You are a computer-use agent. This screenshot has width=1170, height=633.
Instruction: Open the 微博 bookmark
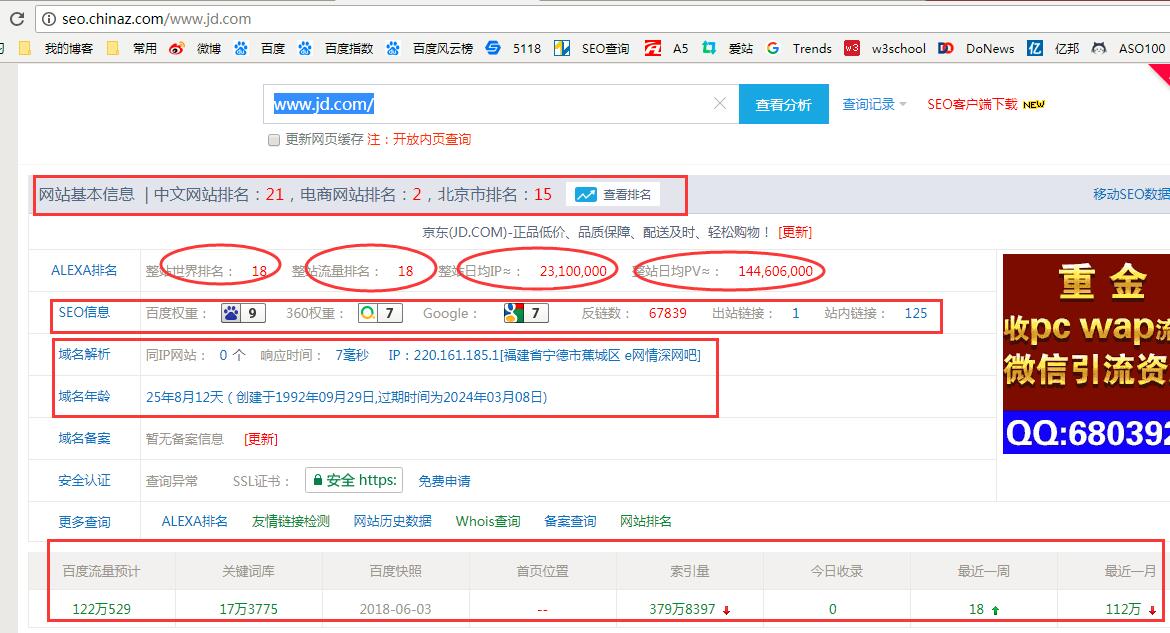pos(195,49)
